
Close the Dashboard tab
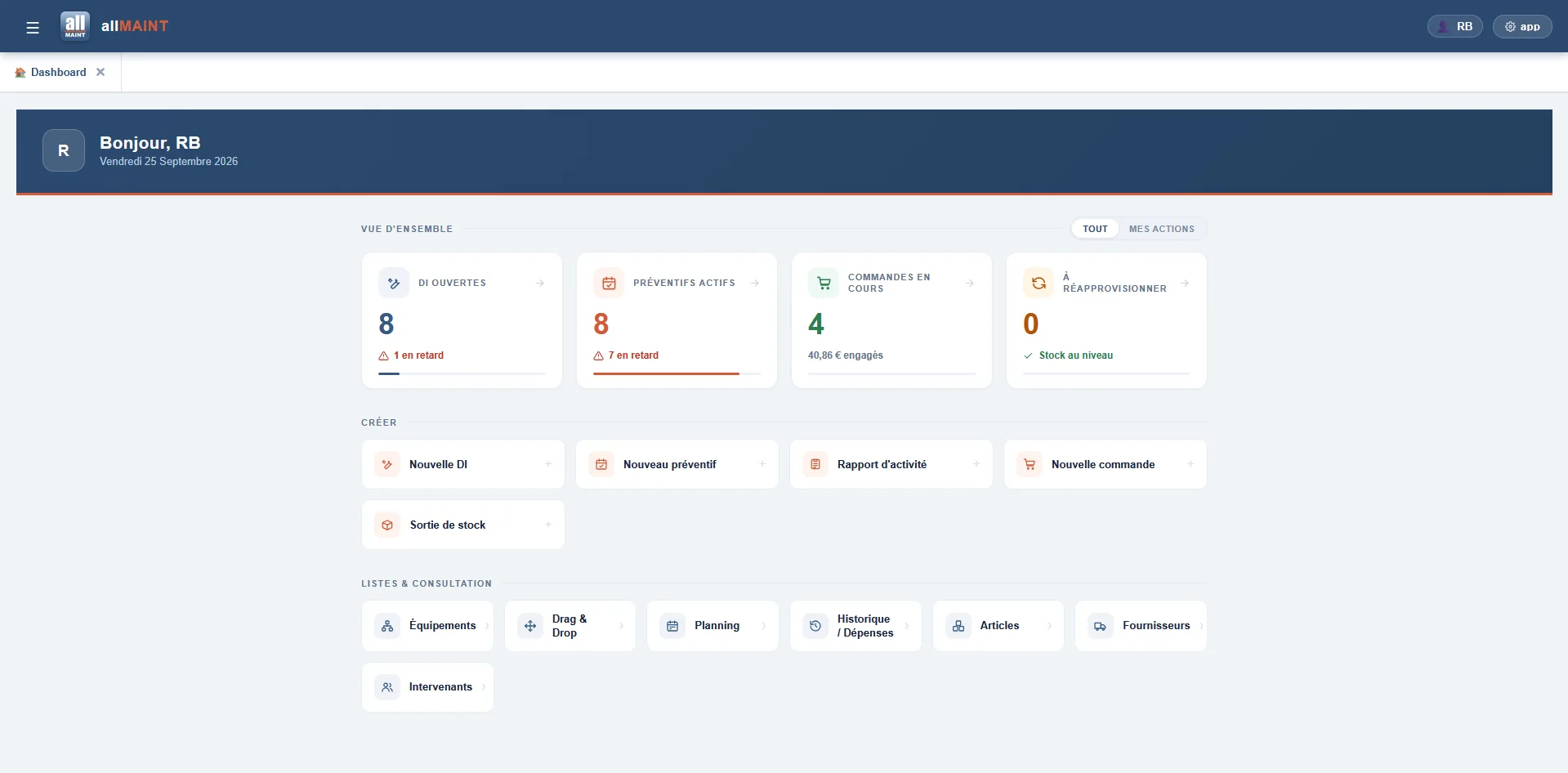(x=101, y=72)
